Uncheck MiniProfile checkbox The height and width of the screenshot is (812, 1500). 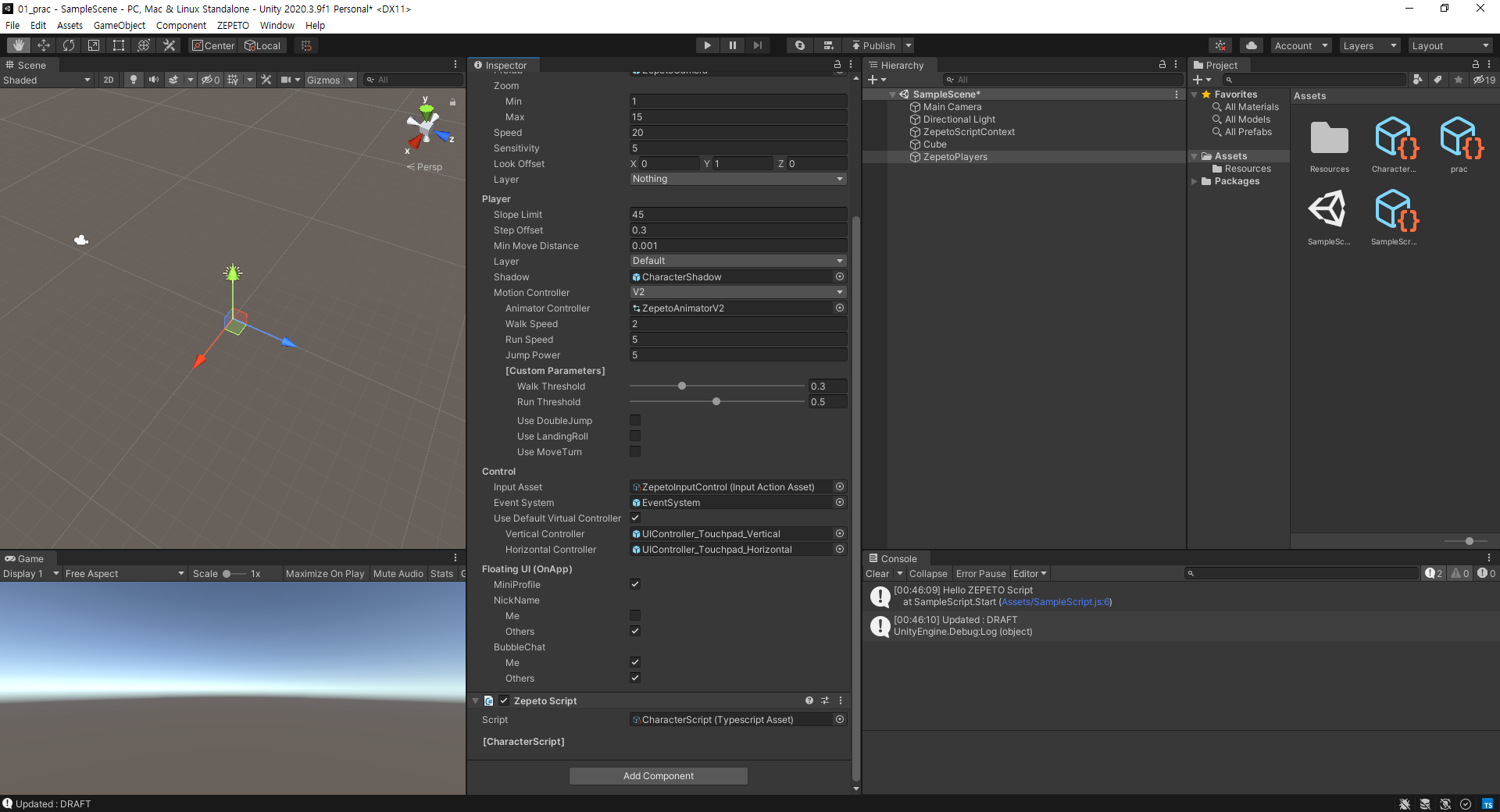635,584
